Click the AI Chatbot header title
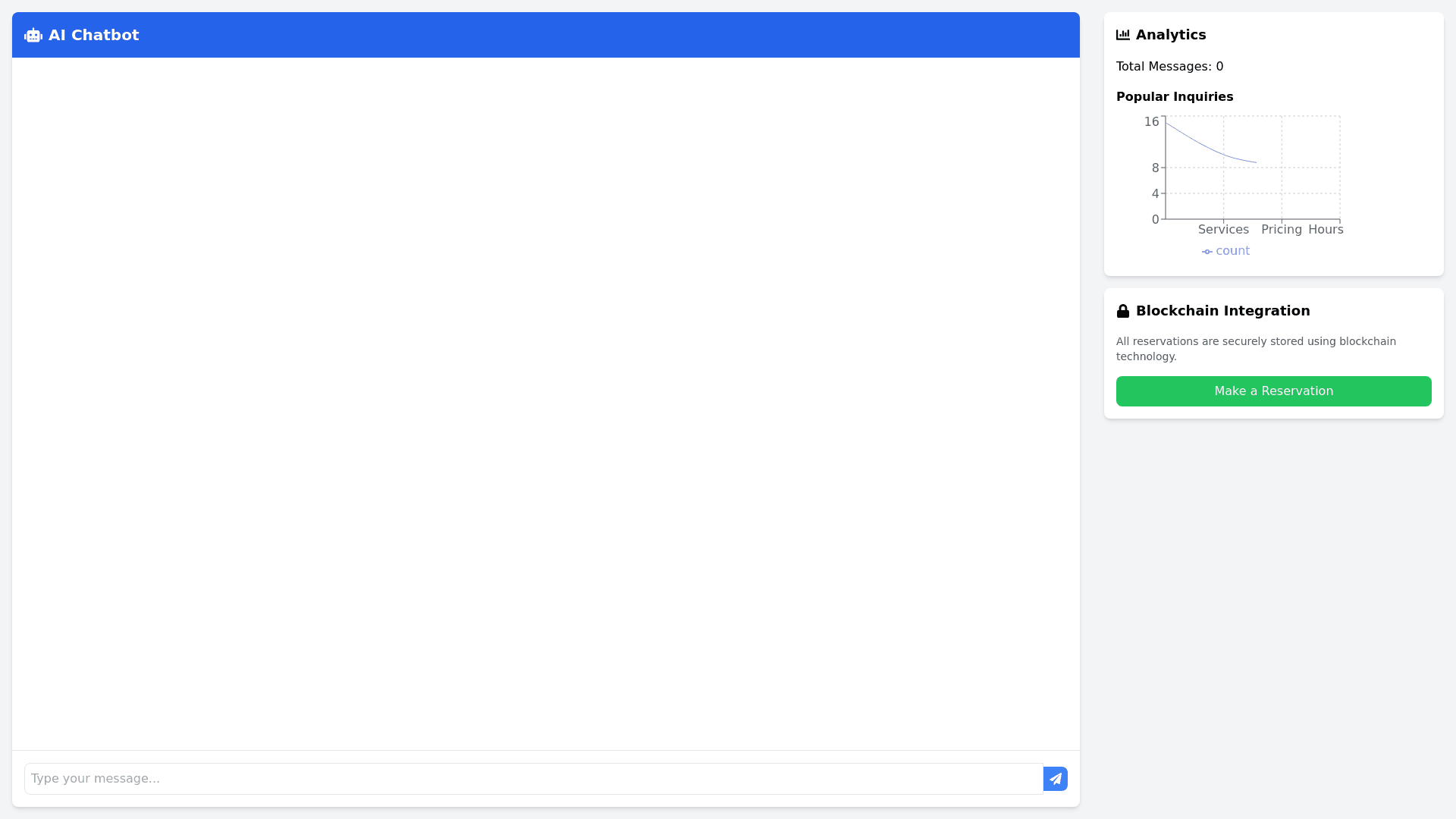 [93, 36]
